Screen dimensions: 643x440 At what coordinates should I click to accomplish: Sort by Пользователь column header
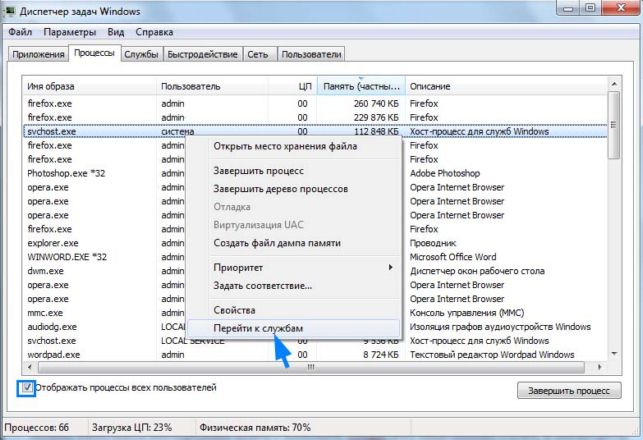coord(212,87)
